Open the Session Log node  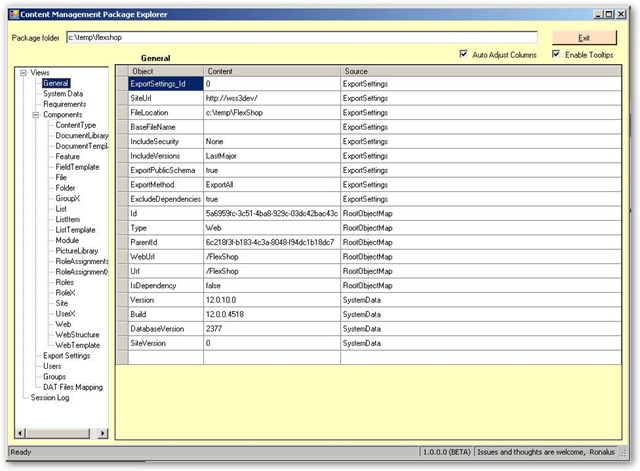[50, 398]
